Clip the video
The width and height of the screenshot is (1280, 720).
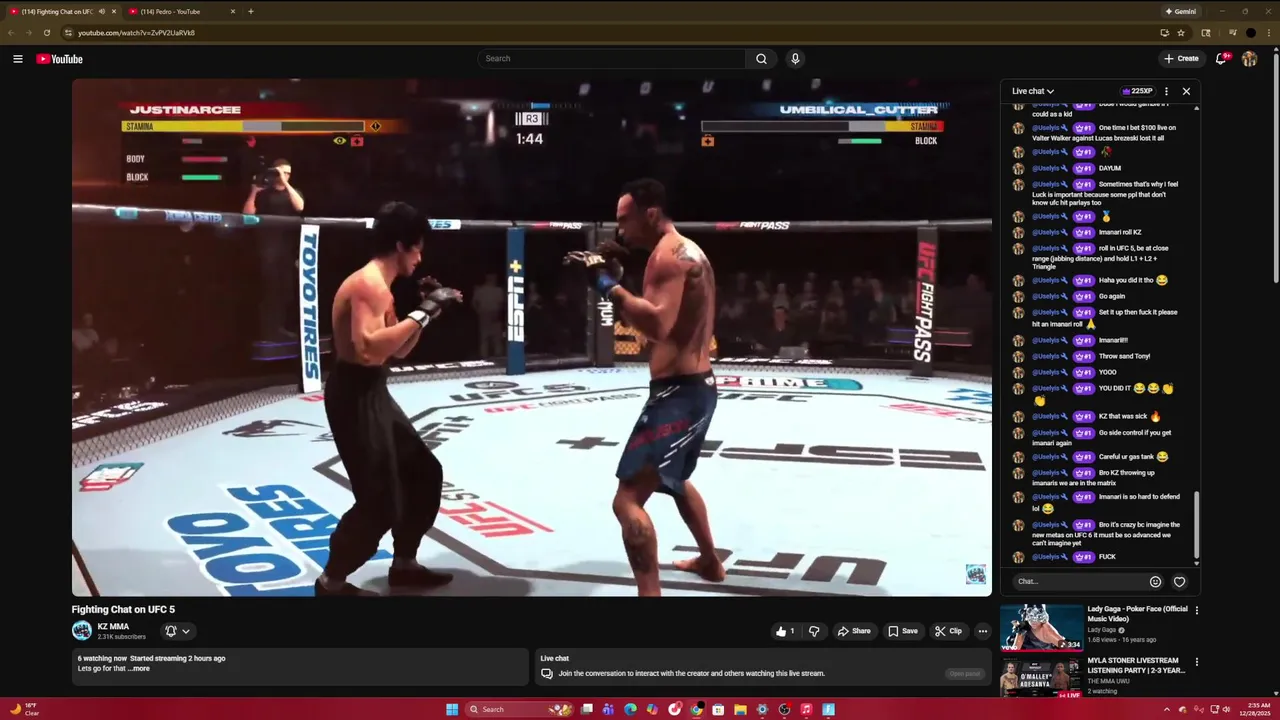tap(948, 631)
